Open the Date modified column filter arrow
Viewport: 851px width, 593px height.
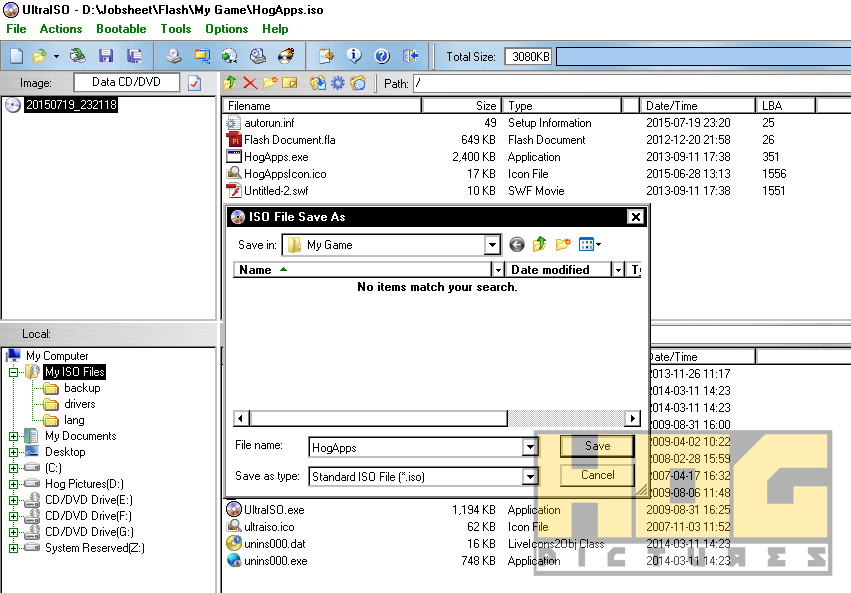pos(618,270)
